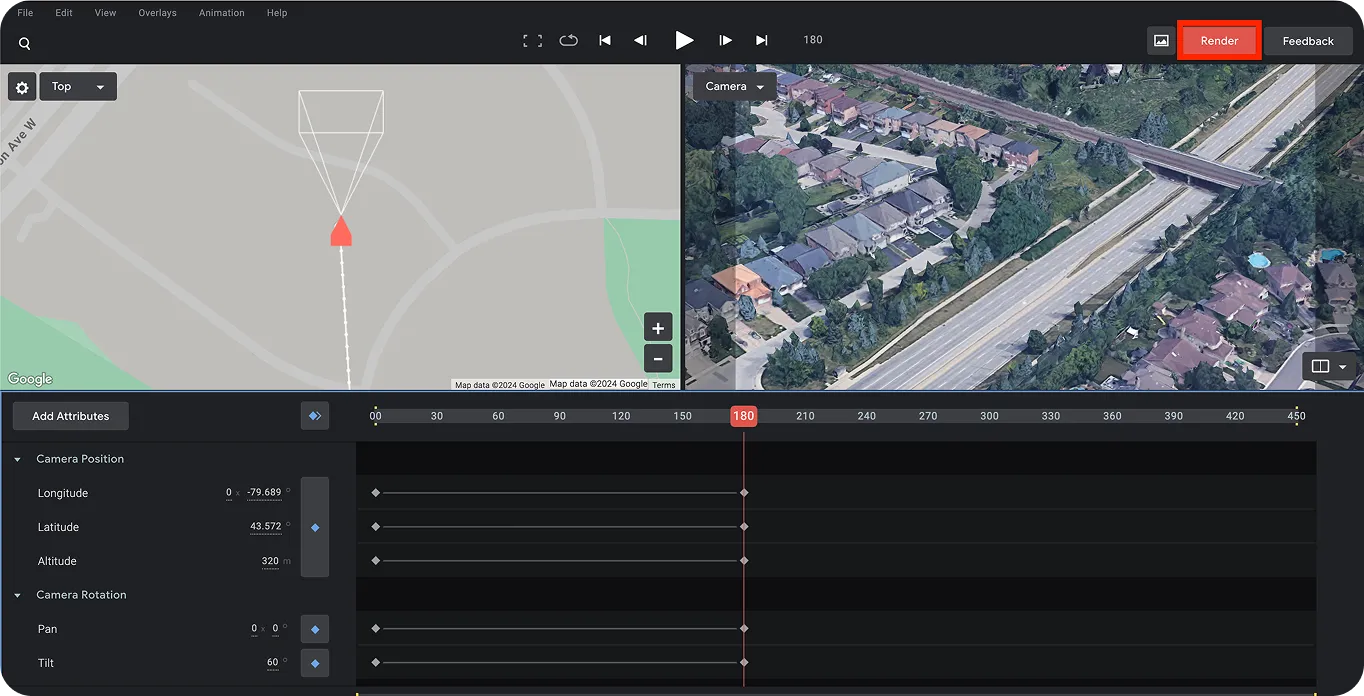This screenshot has height=696, width=1364.
Task: Zoom out on the map
Action: [x=657, y=358]
